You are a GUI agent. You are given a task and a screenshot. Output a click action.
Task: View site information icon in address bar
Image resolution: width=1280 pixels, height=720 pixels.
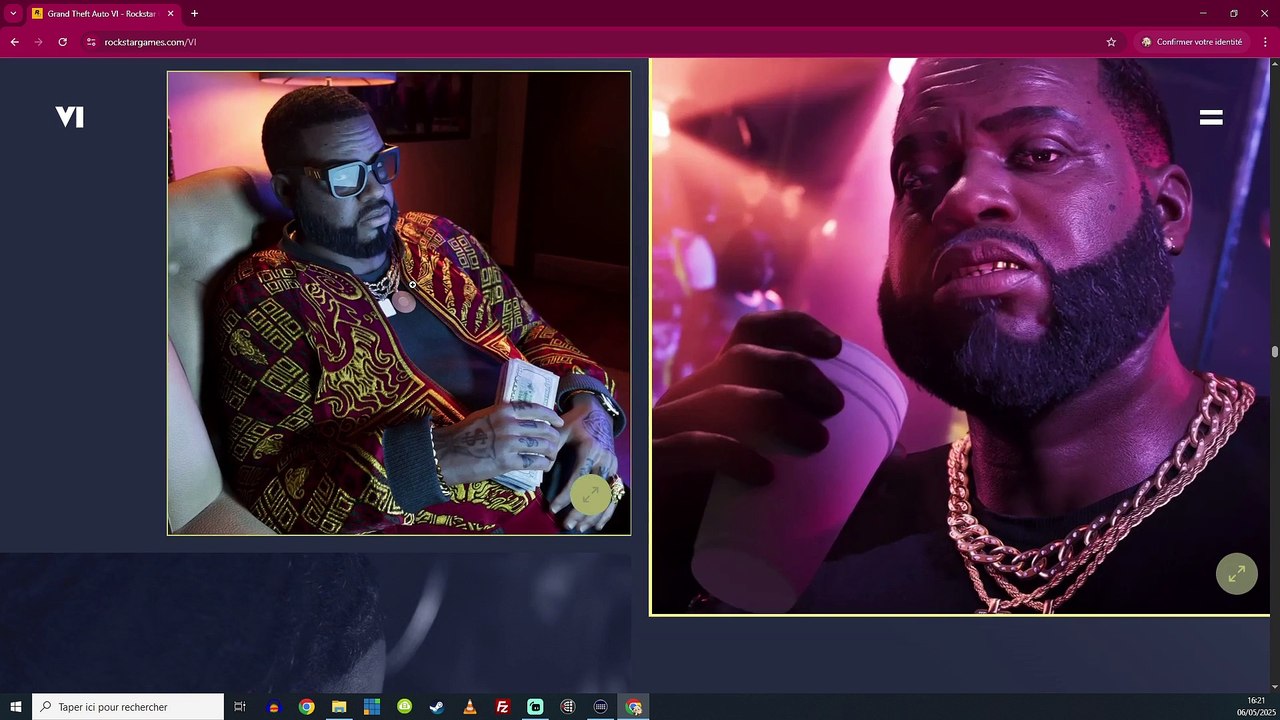click(90, 42)
